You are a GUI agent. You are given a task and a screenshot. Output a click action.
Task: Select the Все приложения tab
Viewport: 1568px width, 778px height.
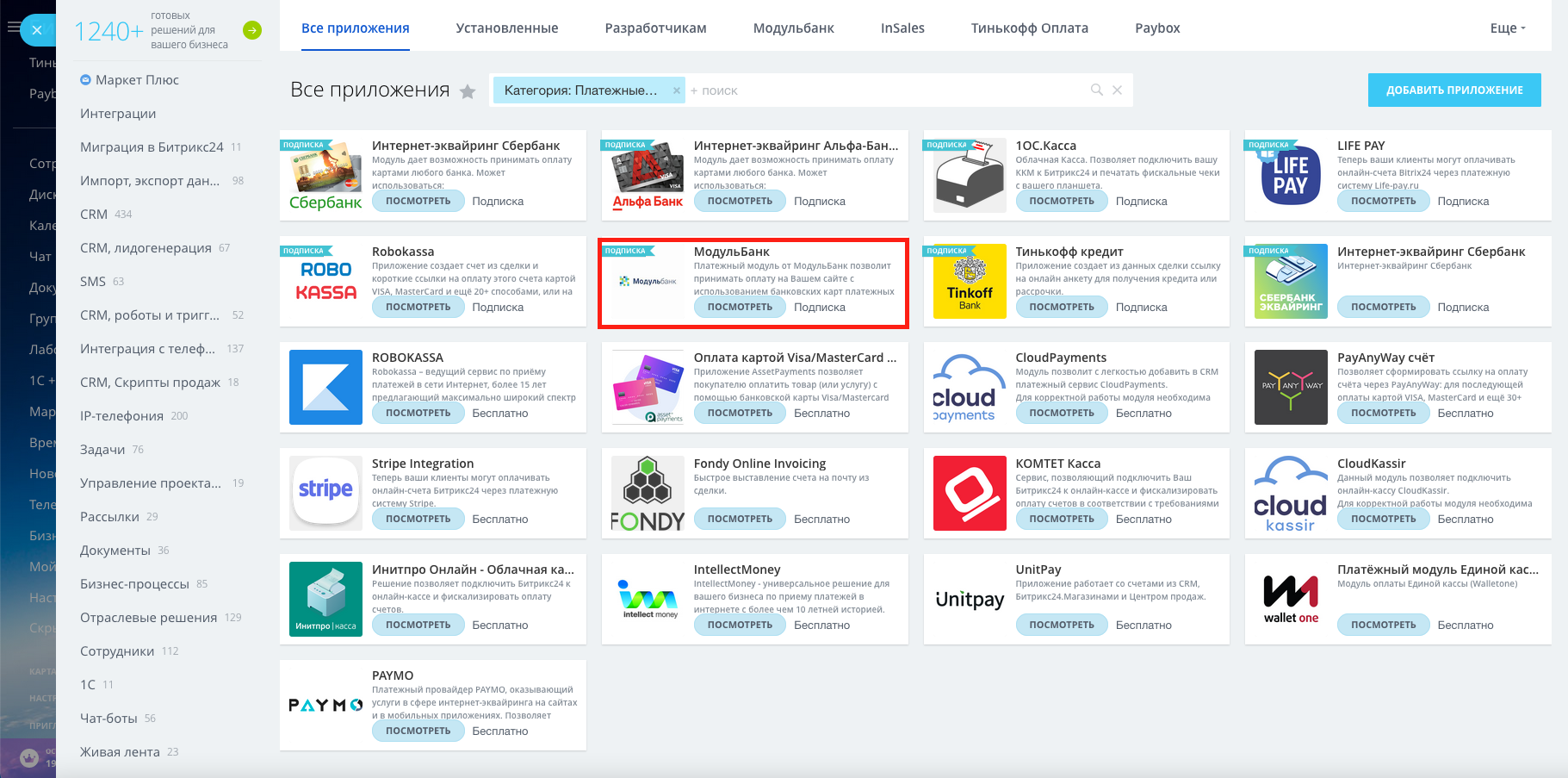coord(356,28)
